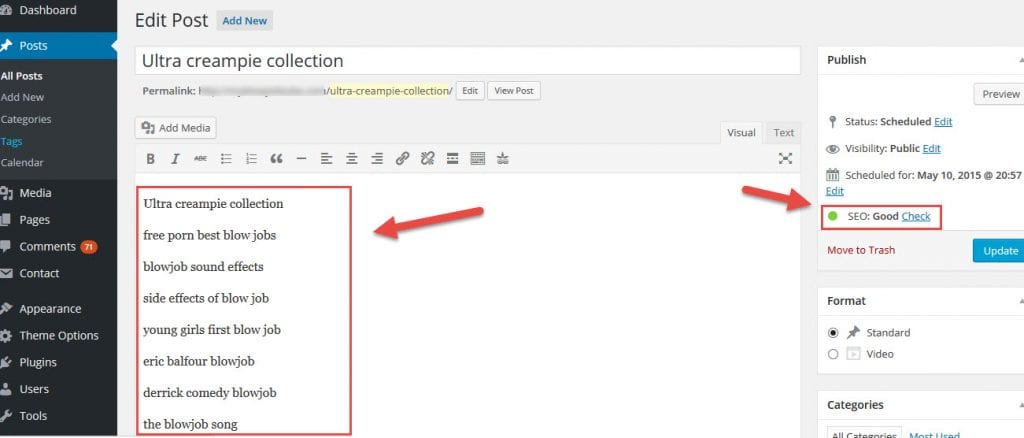Open Media in the sidebar menu
This screenshot has width=1024, height=438.
pos(35,193)
